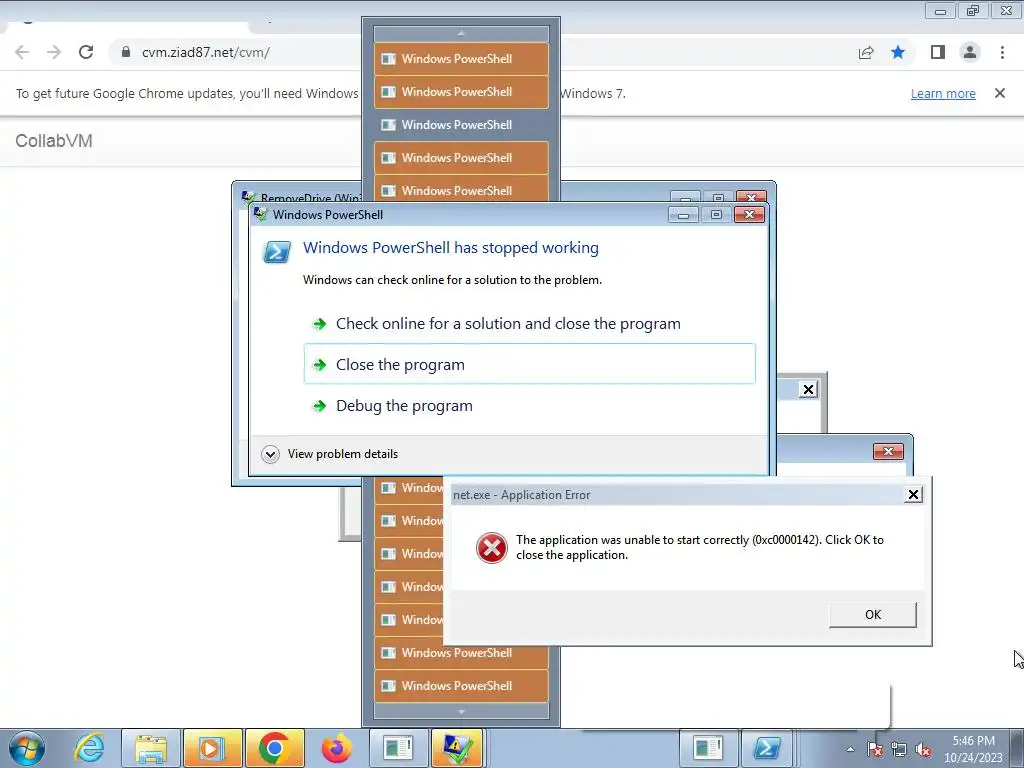Click OK in net.exe Application Error
1024x768 pixels.
(x=872, y=615)
